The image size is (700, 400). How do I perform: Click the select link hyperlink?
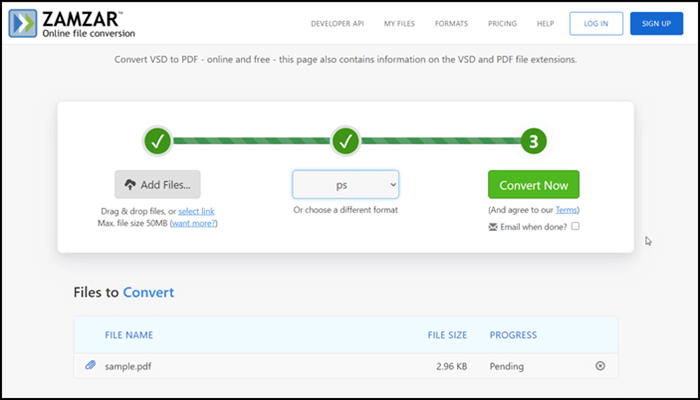(x=196, y=211)
